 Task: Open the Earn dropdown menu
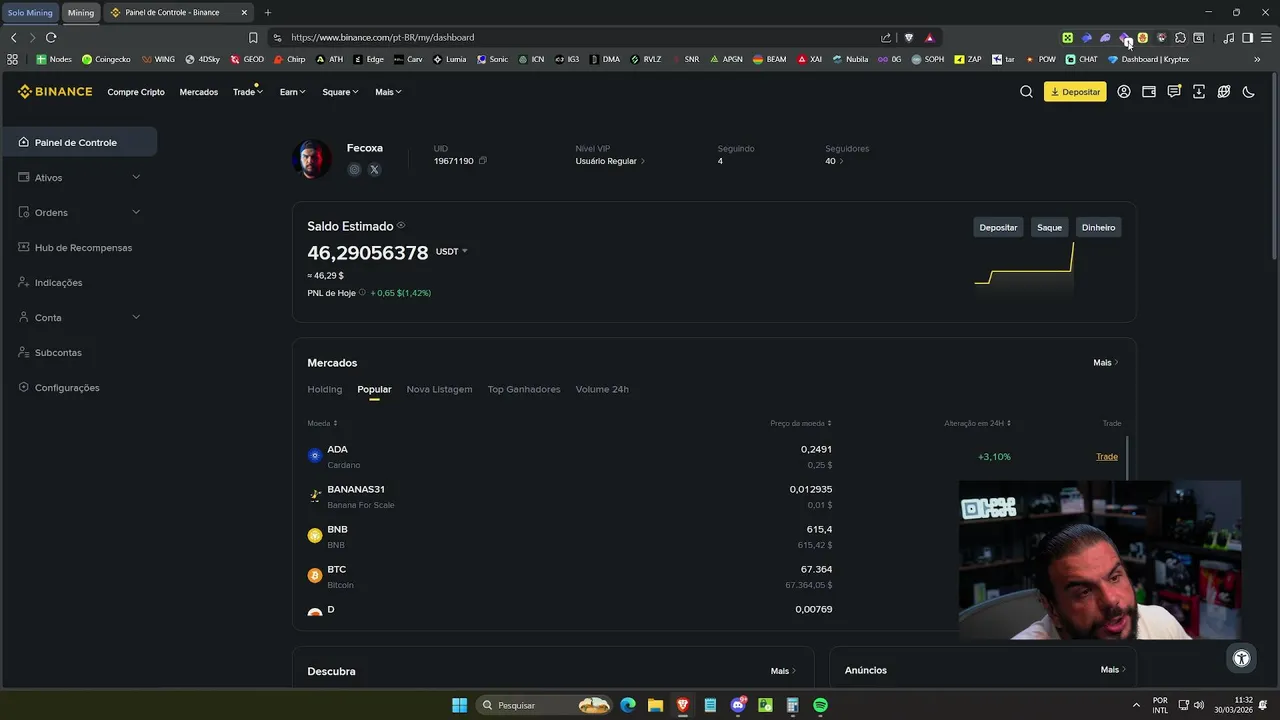[292, 92]
